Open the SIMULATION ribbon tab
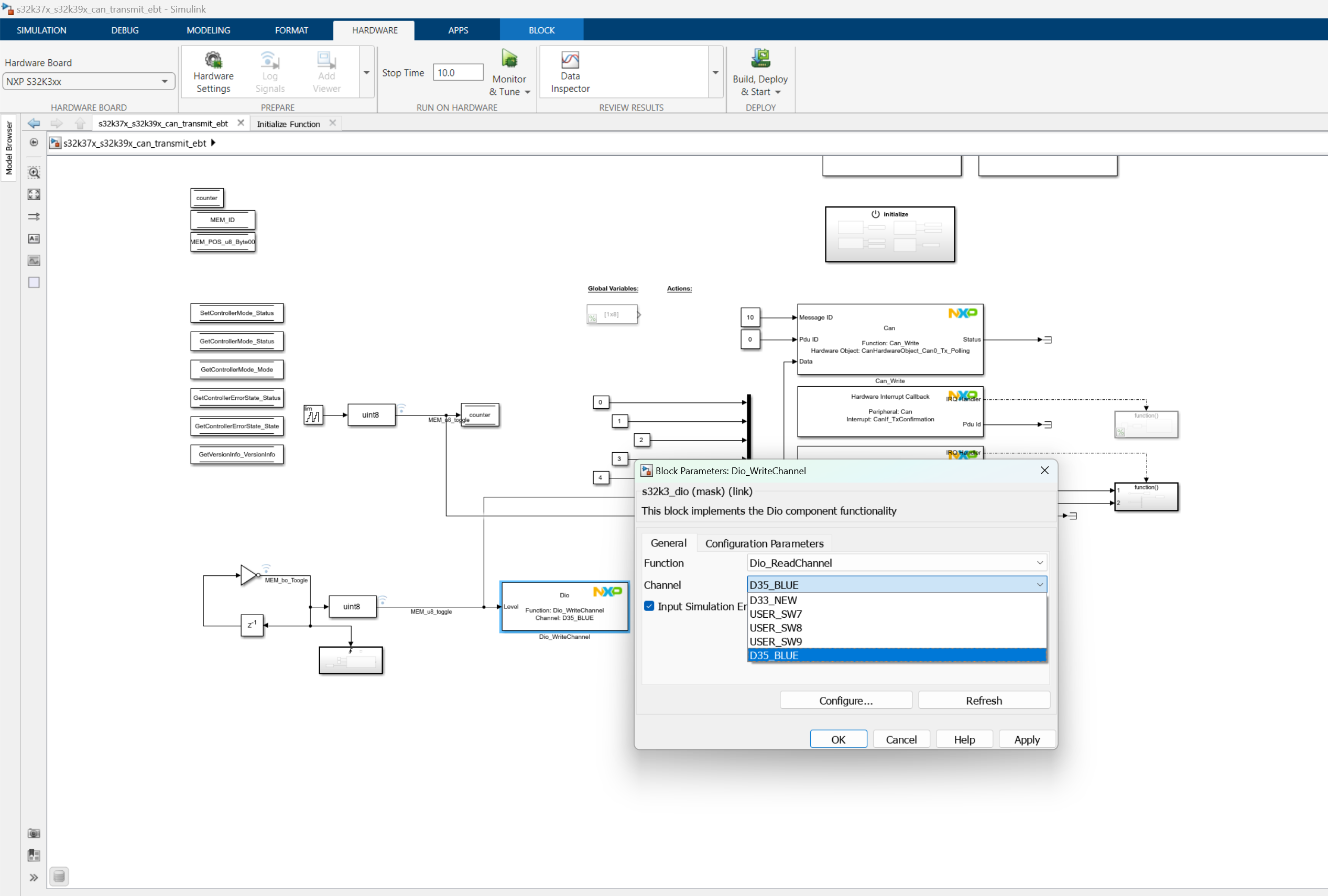Viewport: 1328px width, 896px height. click(41, 30)
